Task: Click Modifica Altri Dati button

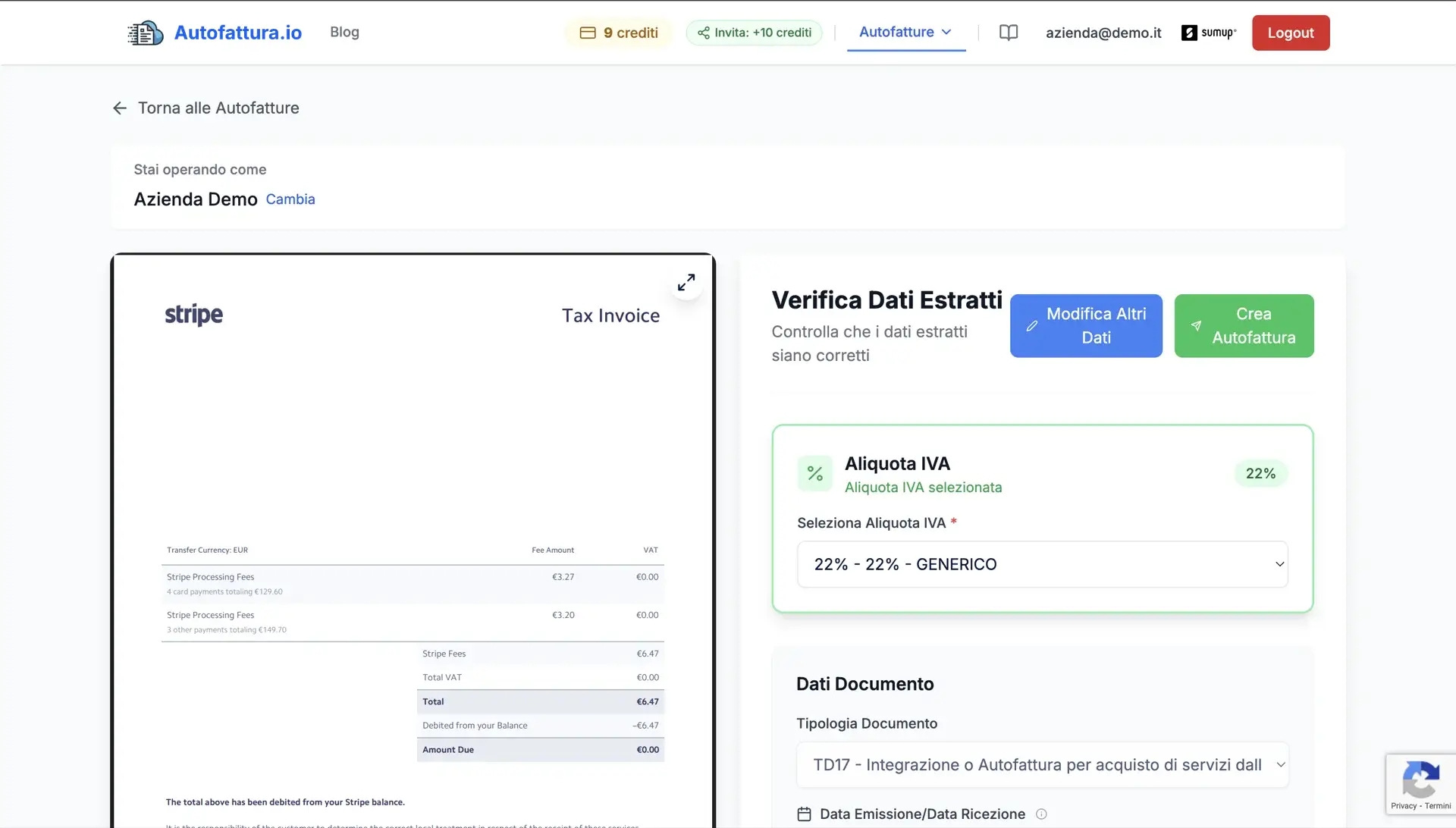Action: [x=1086, y=326]
